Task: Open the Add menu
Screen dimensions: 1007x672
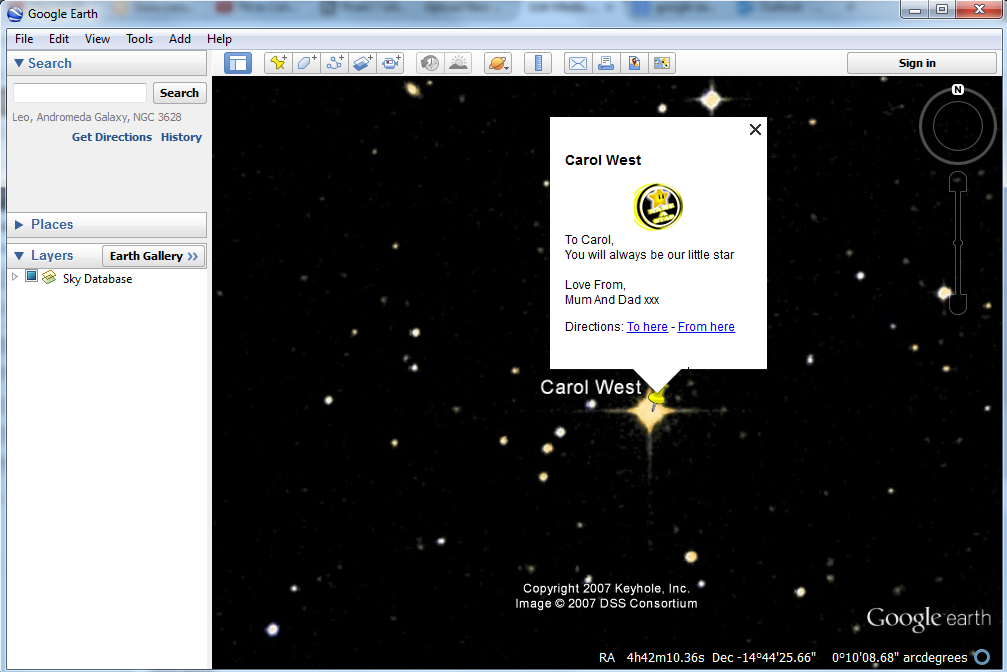Action: (x=180, y=39)
